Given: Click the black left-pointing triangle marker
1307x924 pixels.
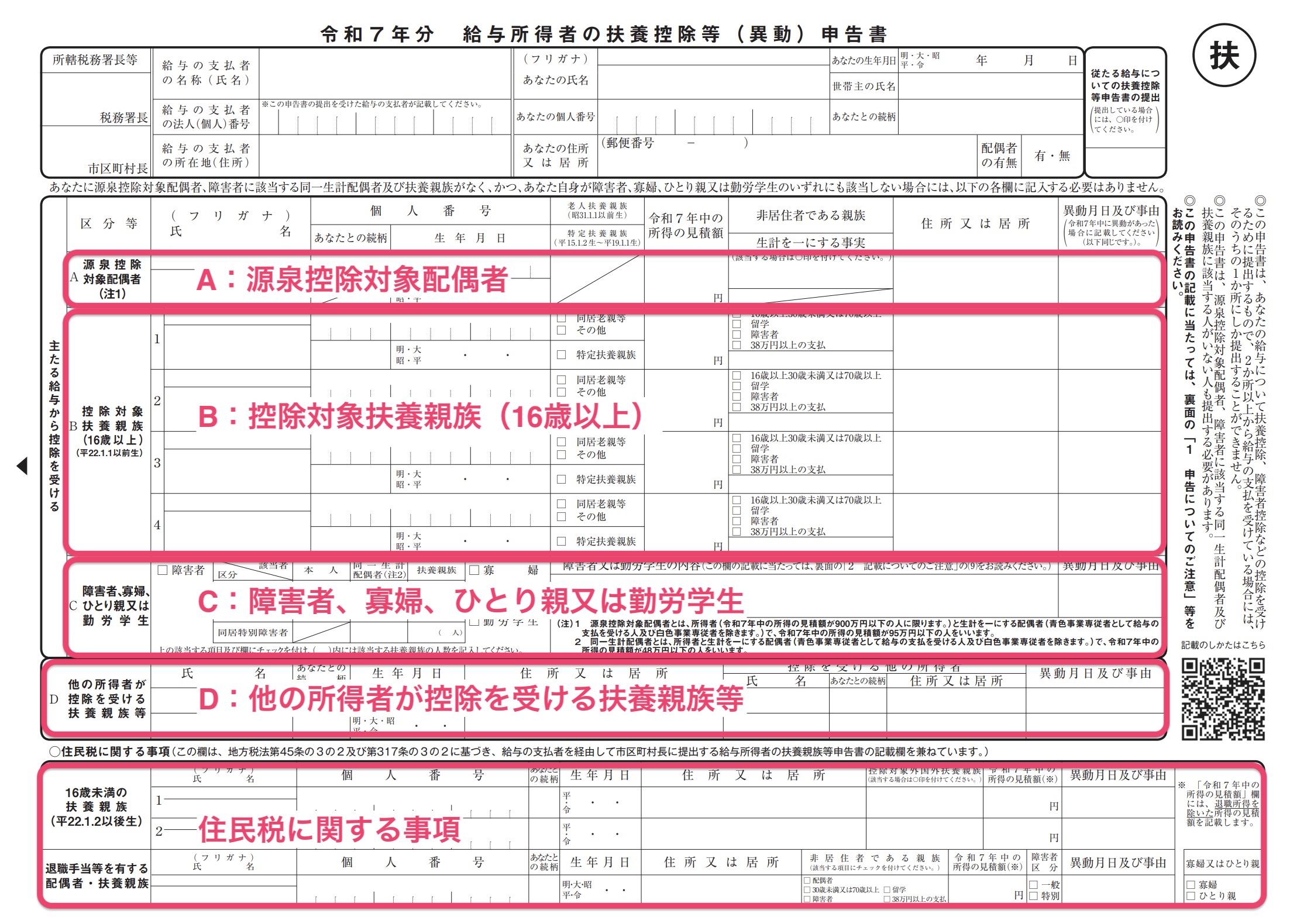Looking at the screenshot, I should 22,466.
